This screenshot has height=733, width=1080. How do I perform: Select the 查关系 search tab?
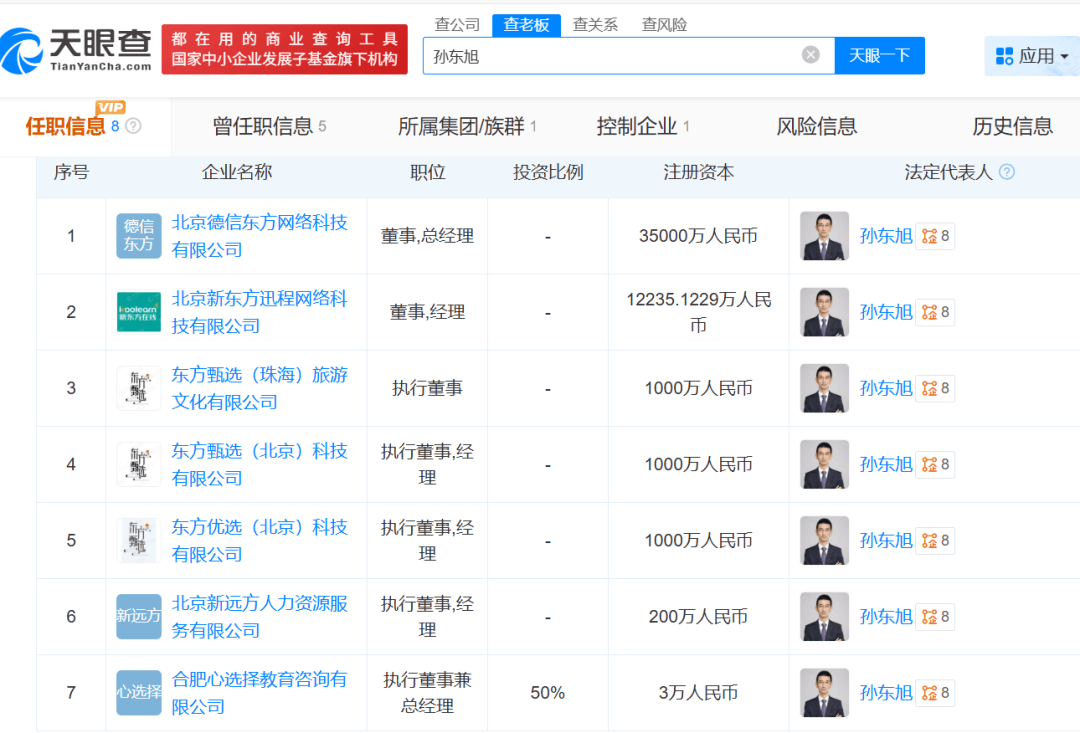pos(595,25)
